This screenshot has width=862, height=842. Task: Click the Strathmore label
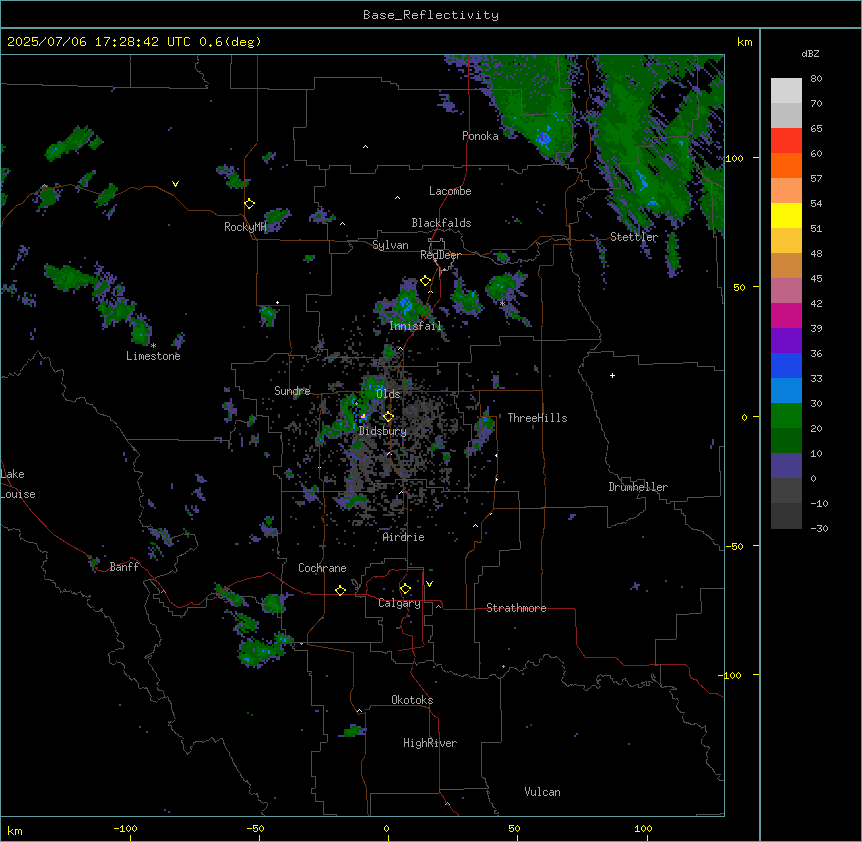516,608
